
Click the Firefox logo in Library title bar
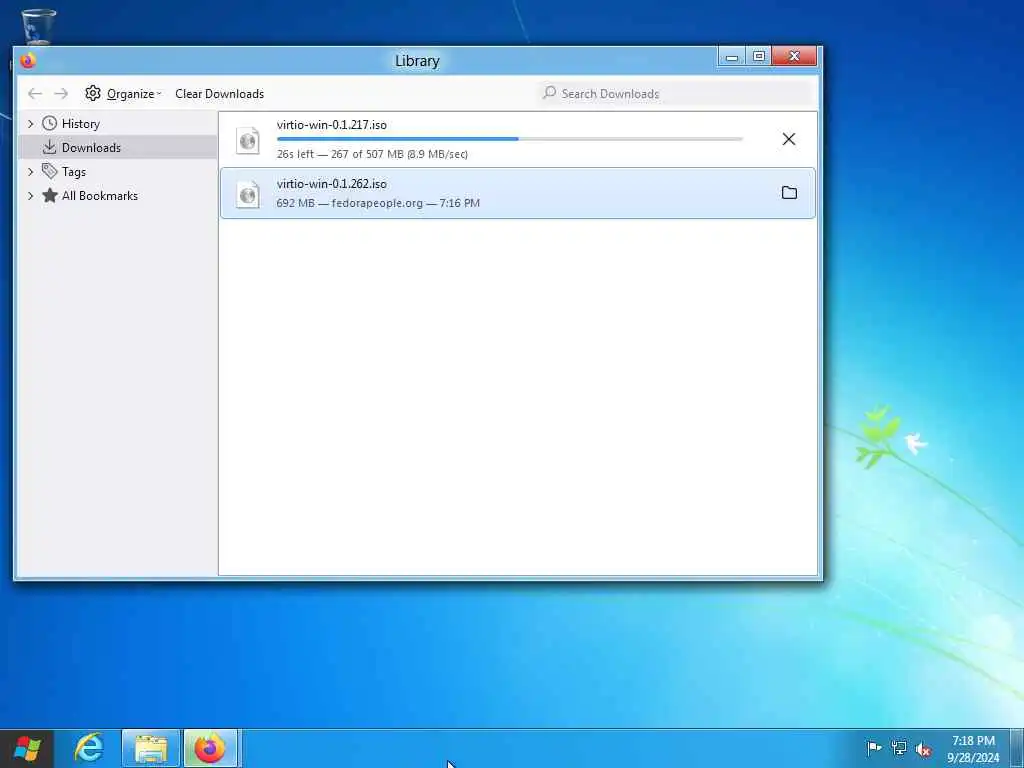point(27,61)
